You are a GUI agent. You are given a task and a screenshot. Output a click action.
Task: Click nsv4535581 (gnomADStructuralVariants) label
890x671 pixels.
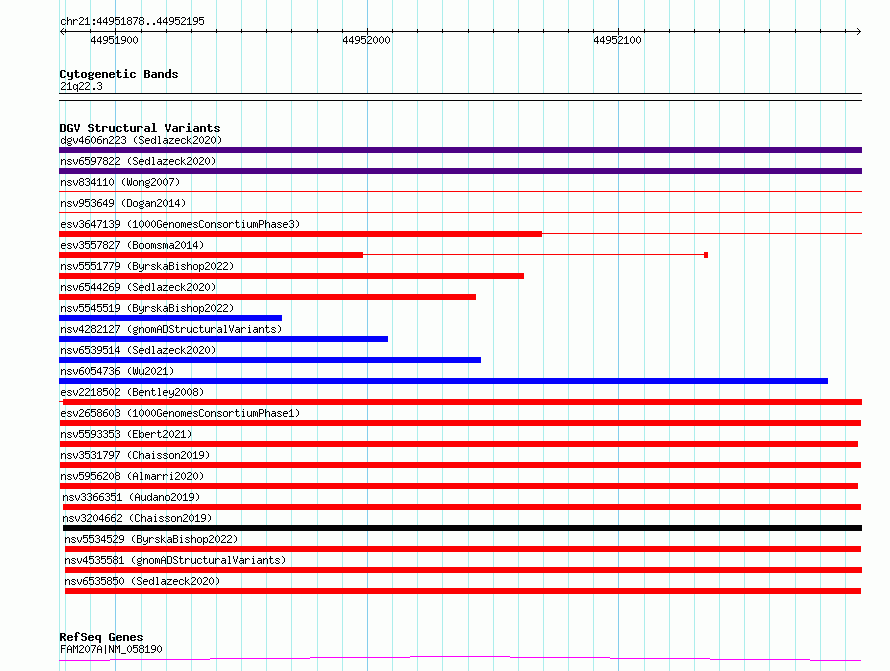pyautogui.click(x=175, y=560)
